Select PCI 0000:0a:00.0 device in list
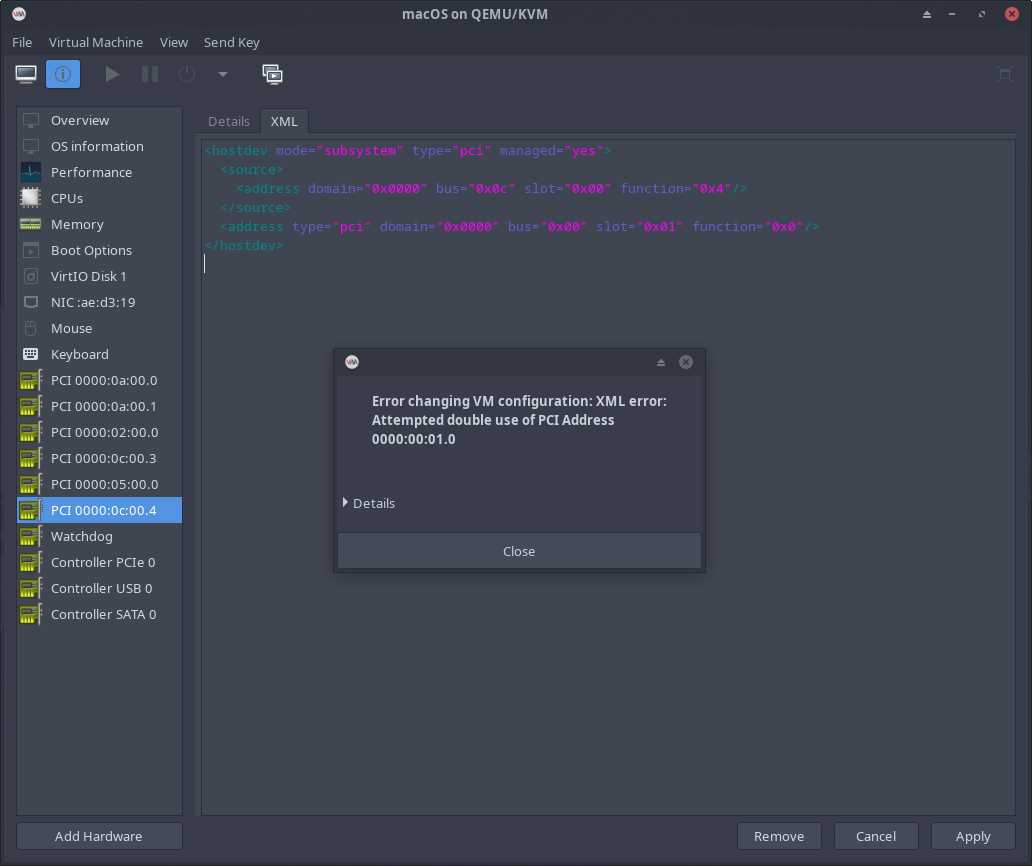Viewport: 1032px width, 866px height. [x=104, y=380]
